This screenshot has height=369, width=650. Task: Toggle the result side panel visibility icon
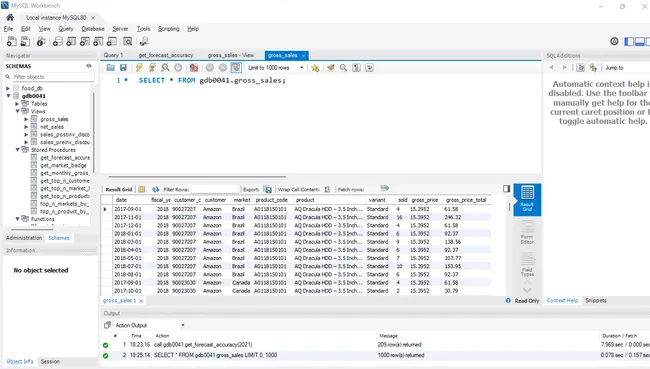[507, 189]
